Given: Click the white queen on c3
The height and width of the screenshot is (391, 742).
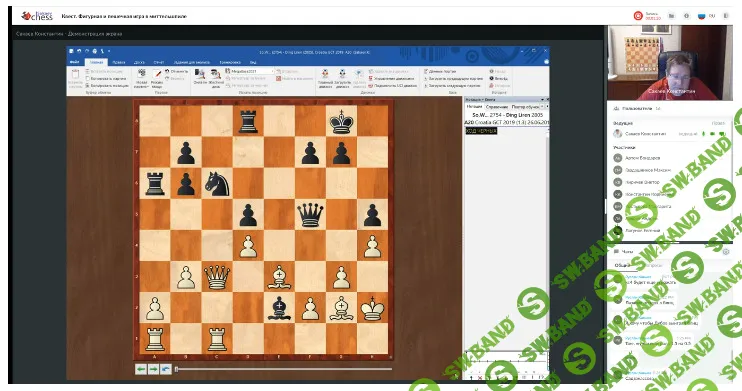Looking at the screenshot, I should pyautogui.click(x=217, y=277).
